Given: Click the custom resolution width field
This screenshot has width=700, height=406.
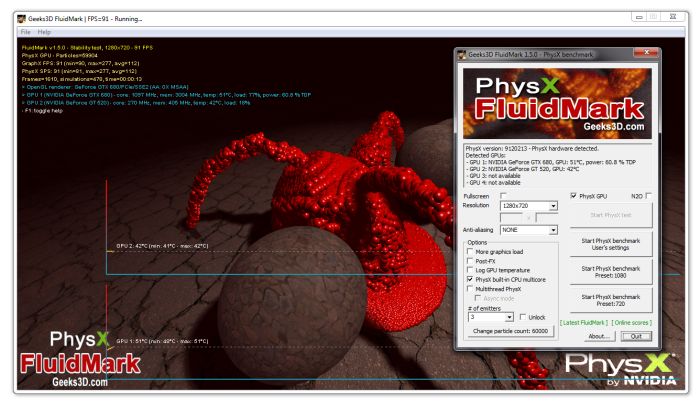Looking at the screenshot, I should pyautogui.click(x=511, y=218).
